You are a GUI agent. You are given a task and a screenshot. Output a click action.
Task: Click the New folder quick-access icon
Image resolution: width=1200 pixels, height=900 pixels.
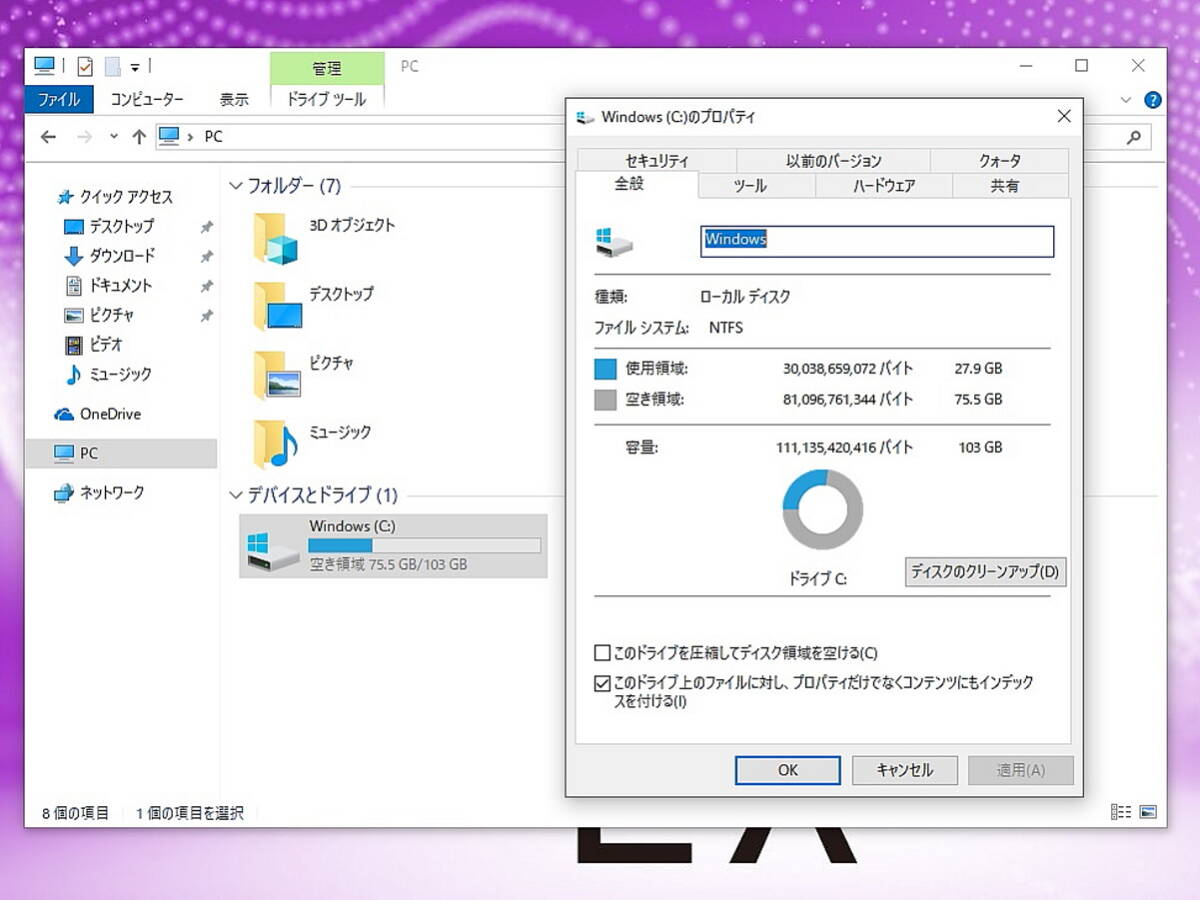pyautogui.click(x=113, y=66)
